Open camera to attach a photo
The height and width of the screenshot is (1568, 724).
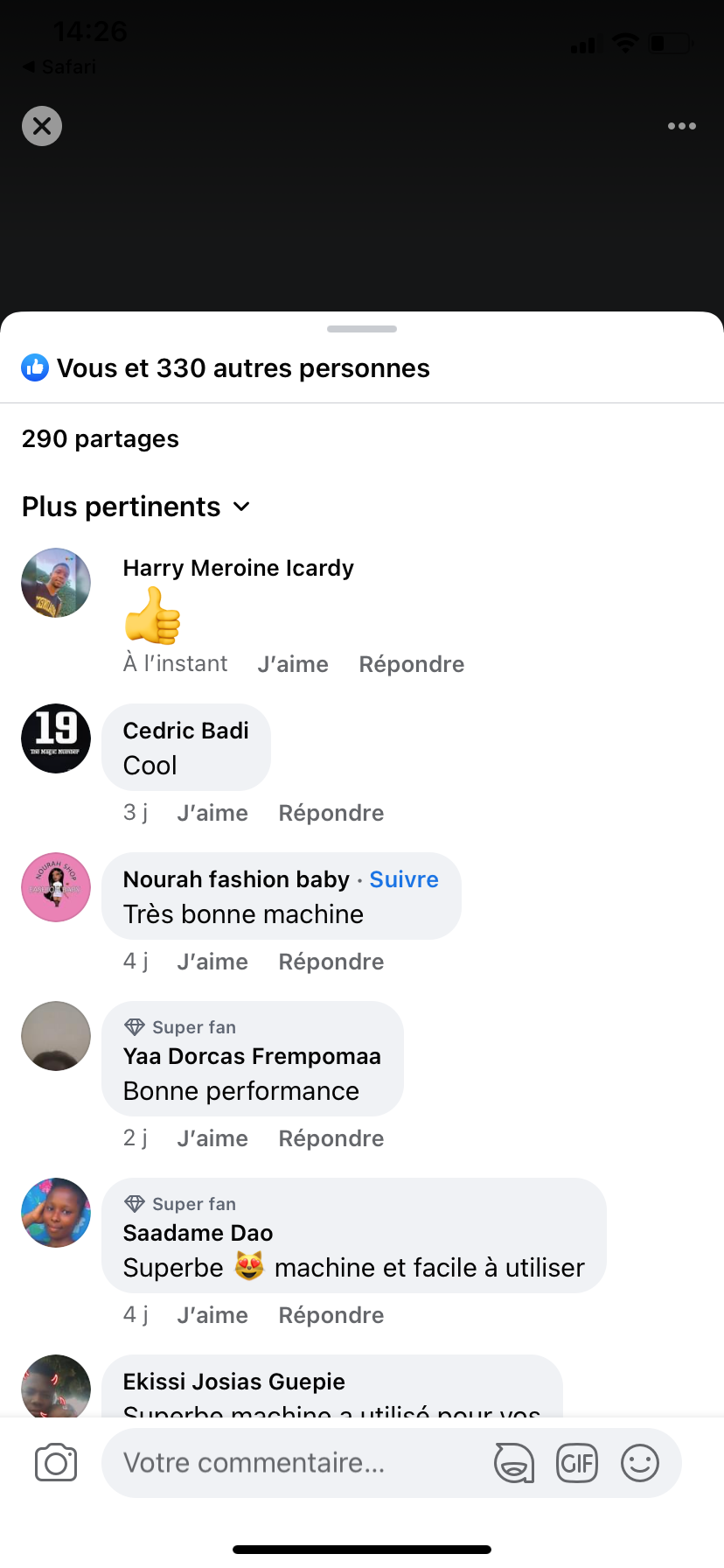[56, 1462]
